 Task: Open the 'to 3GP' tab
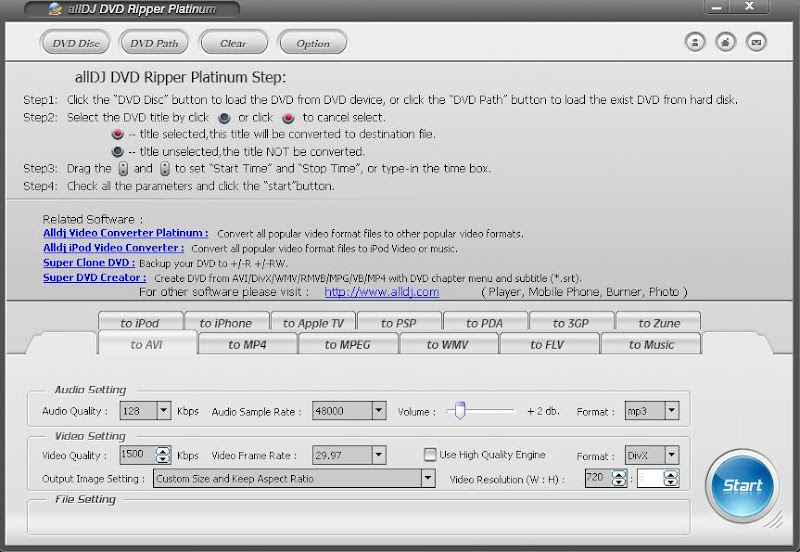coord(571,322)
